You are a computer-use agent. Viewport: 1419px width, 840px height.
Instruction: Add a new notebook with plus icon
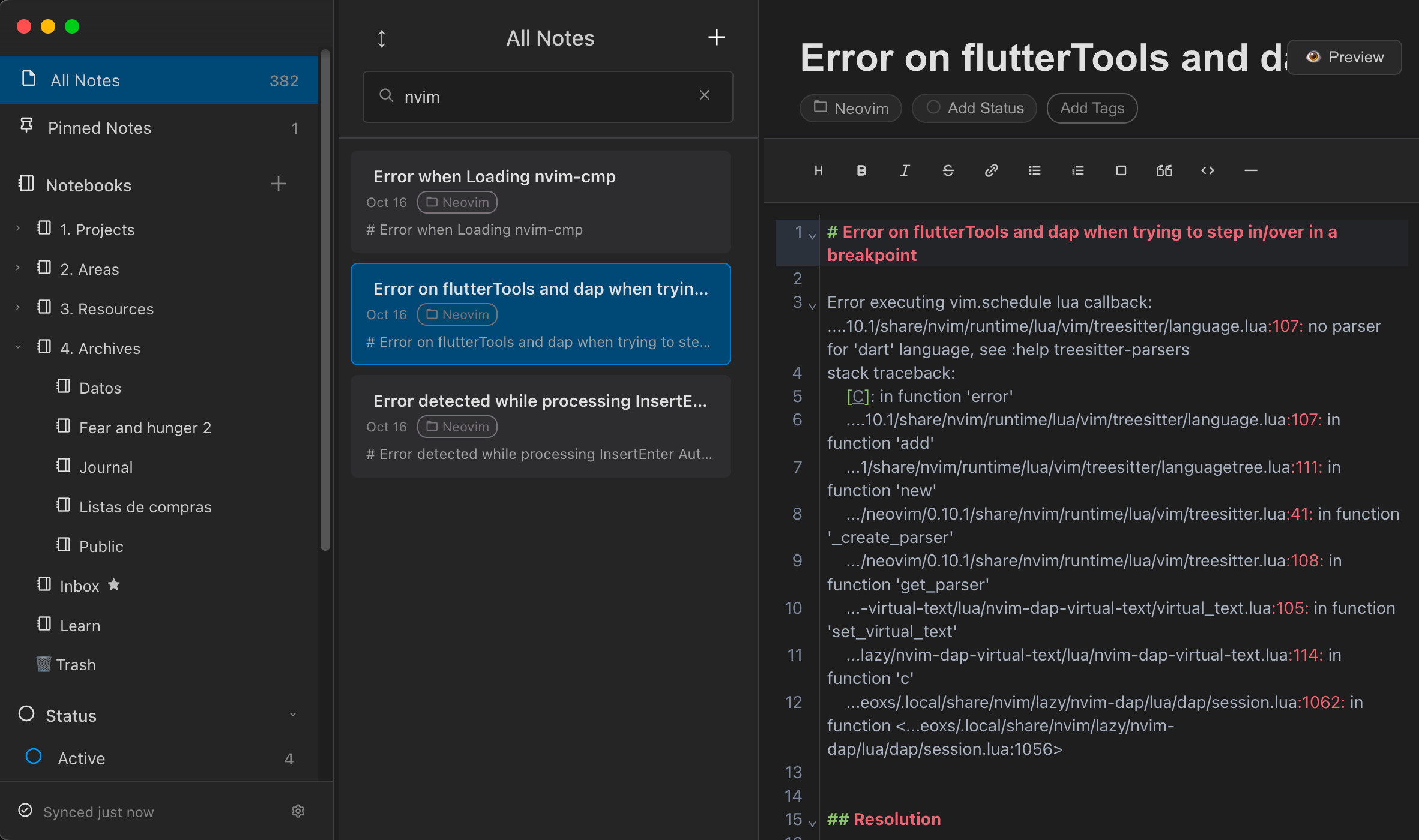278,184
